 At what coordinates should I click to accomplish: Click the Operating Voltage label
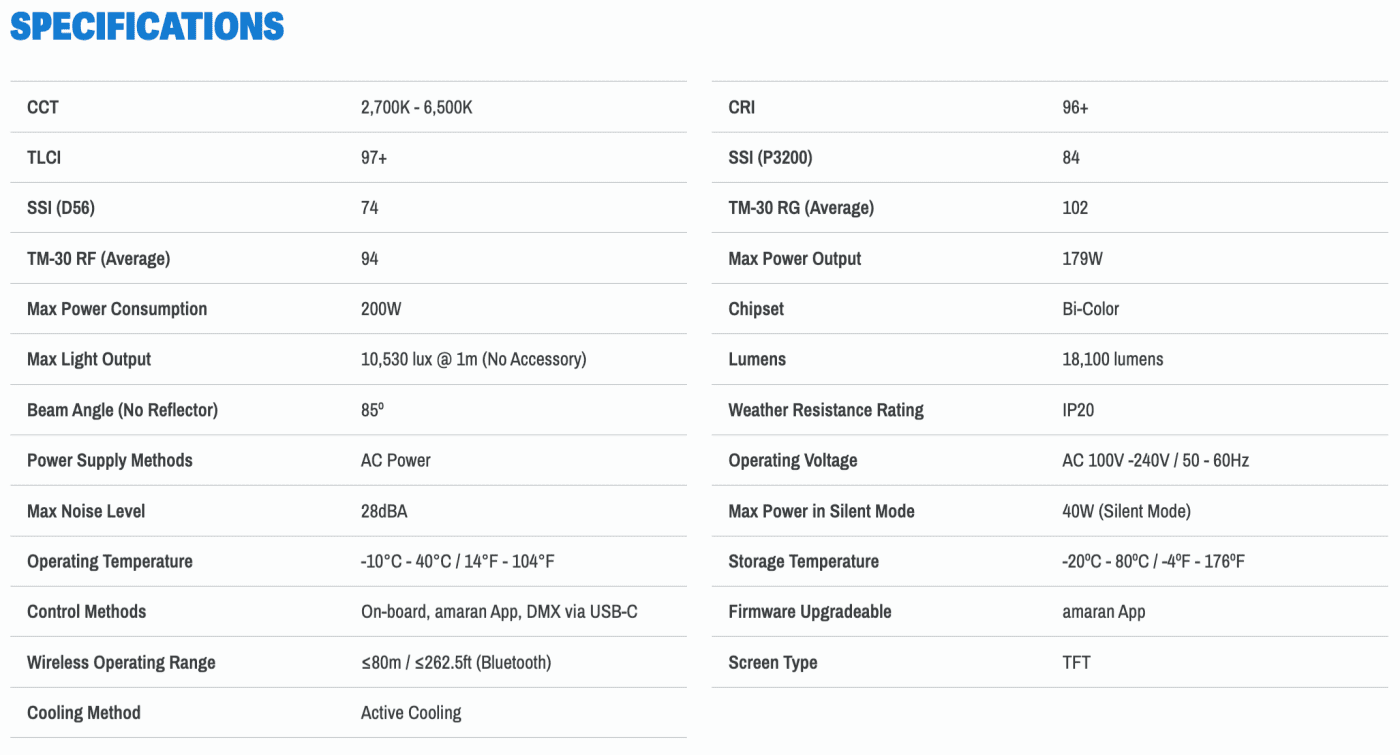coord(792,461)
